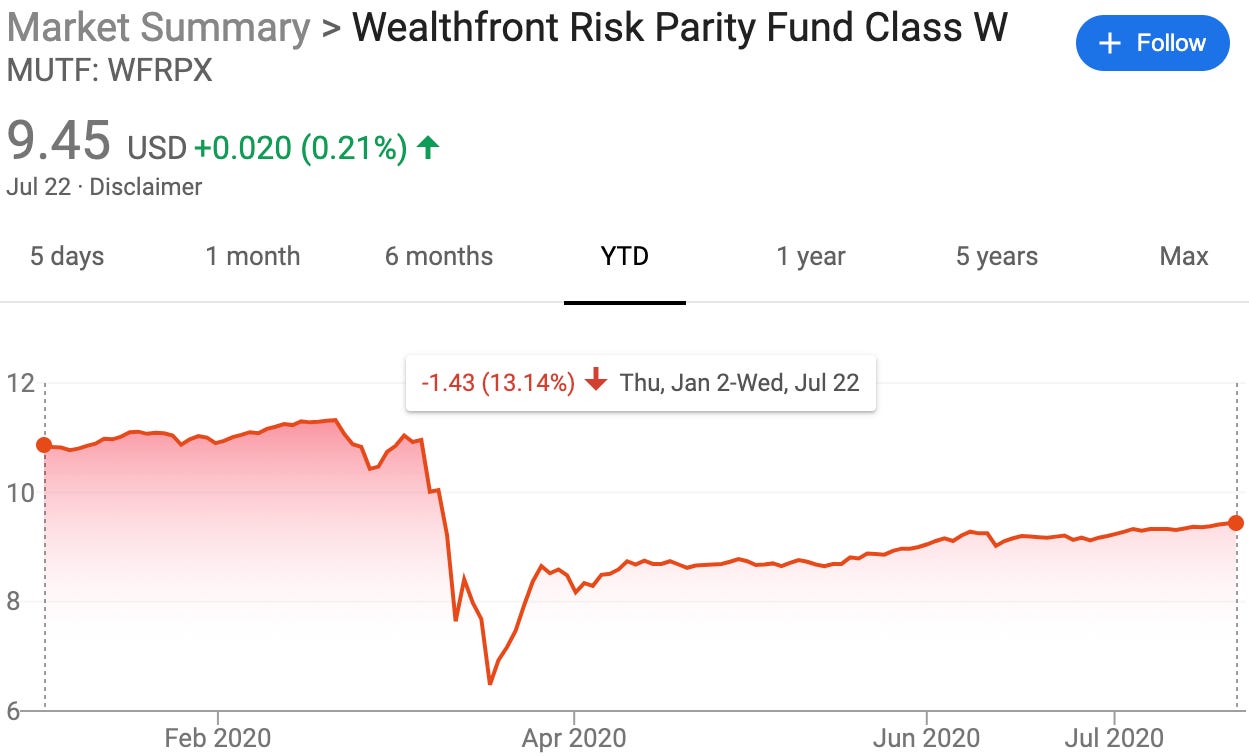Click the Apr 2020 axis label
The width and height of the screenshot is (1249, 756).
click(574, 739)
